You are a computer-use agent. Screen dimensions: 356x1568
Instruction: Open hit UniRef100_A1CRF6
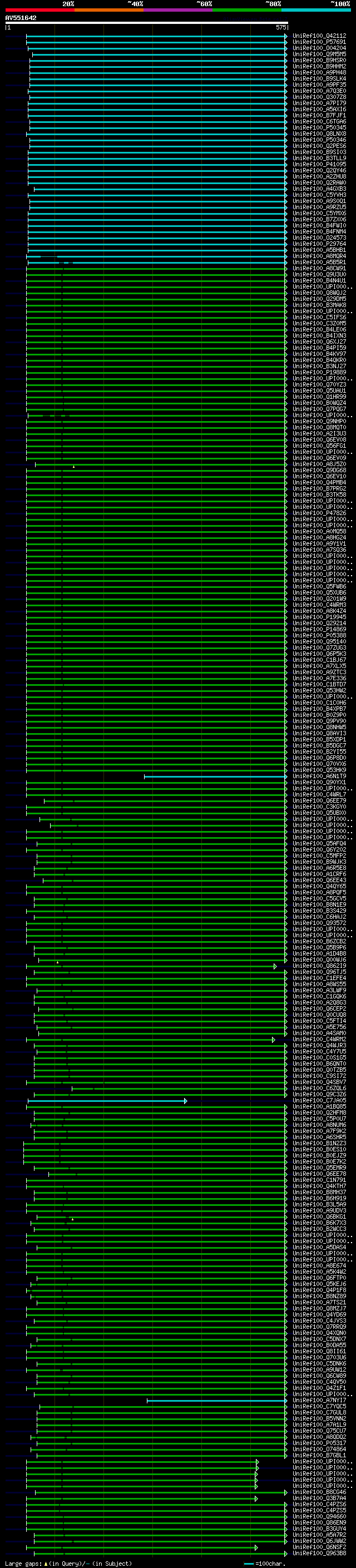pyautogui.click(x=319, y=874)
